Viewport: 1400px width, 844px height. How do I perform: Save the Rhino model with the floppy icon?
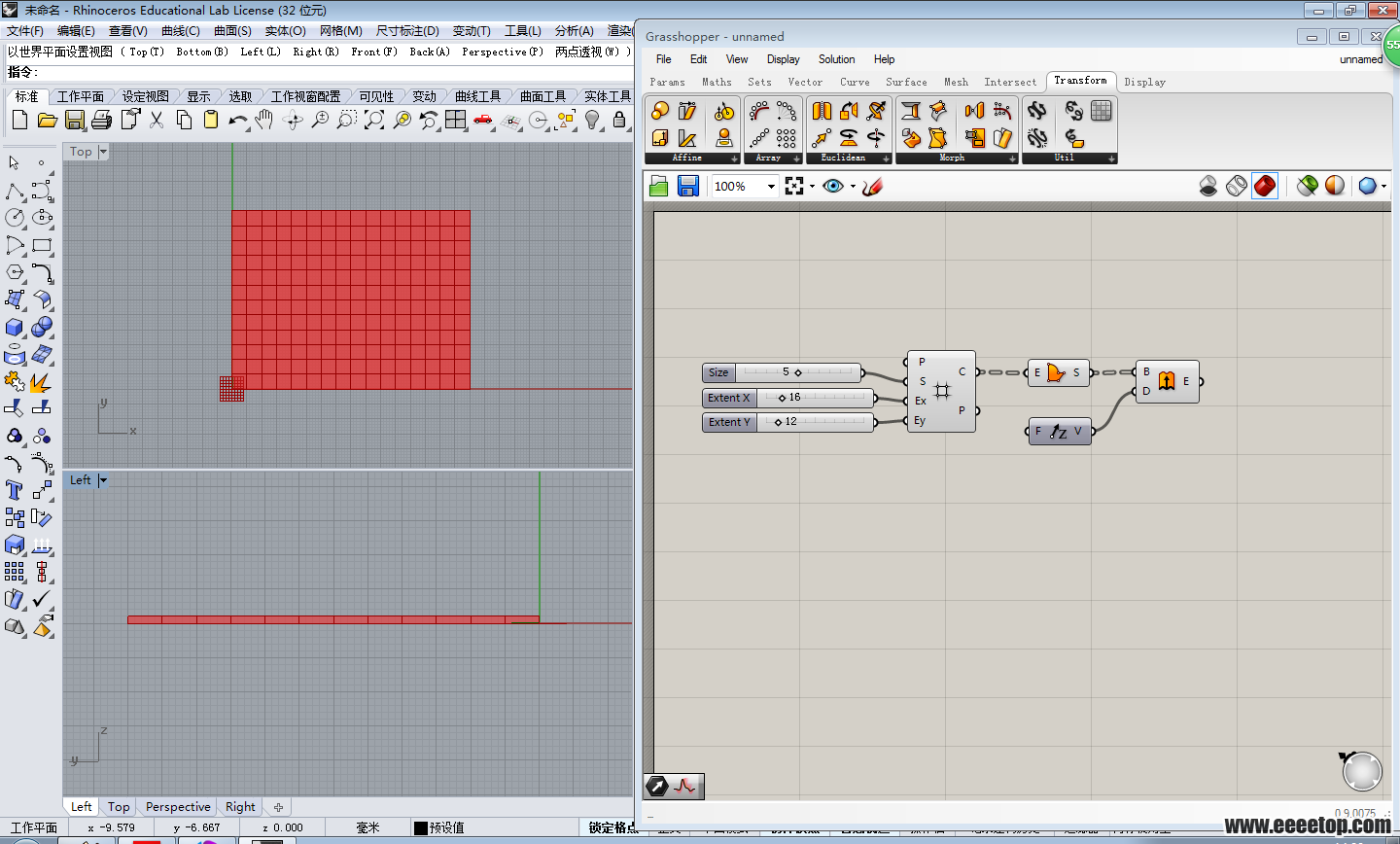(x=75, y=121)
